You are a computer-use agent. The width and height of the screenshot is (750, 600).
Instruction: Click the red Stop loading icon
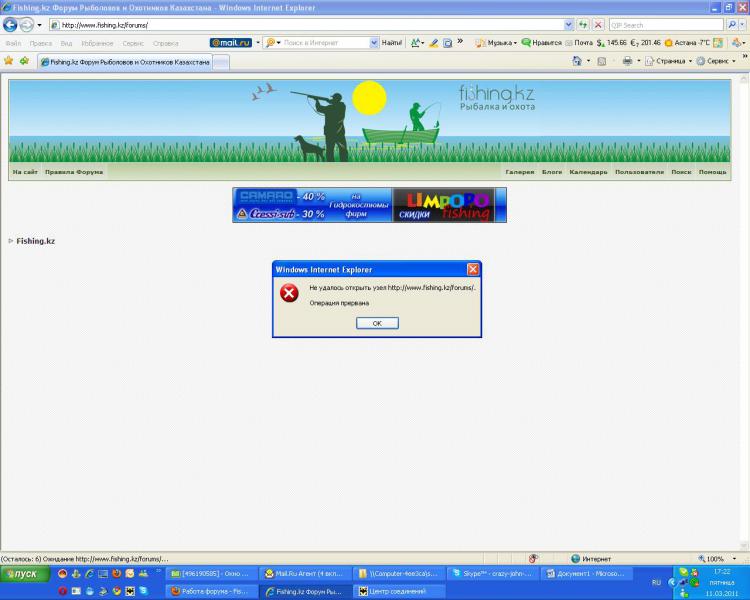click(598, 25)
